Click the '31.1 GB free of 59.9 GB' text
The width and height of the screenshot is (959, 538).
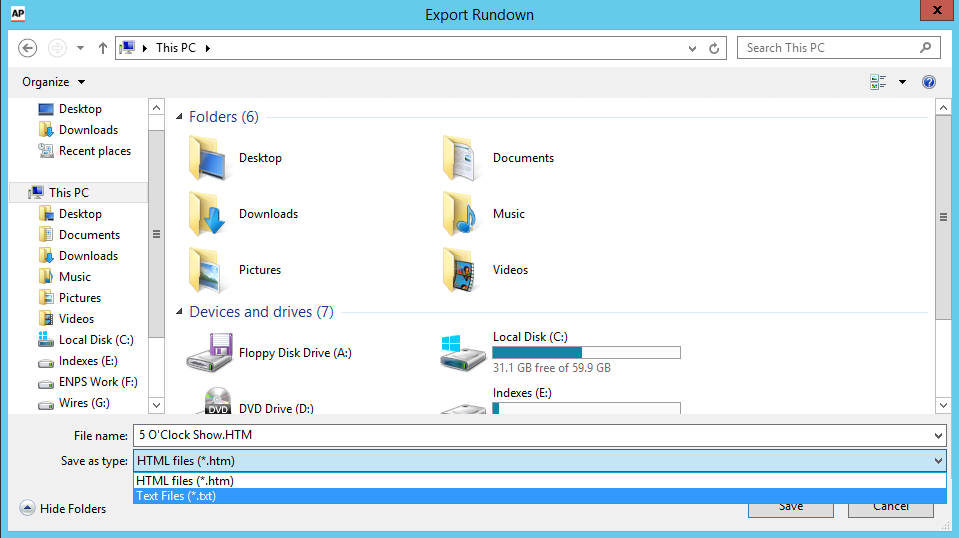coord(552,368)
